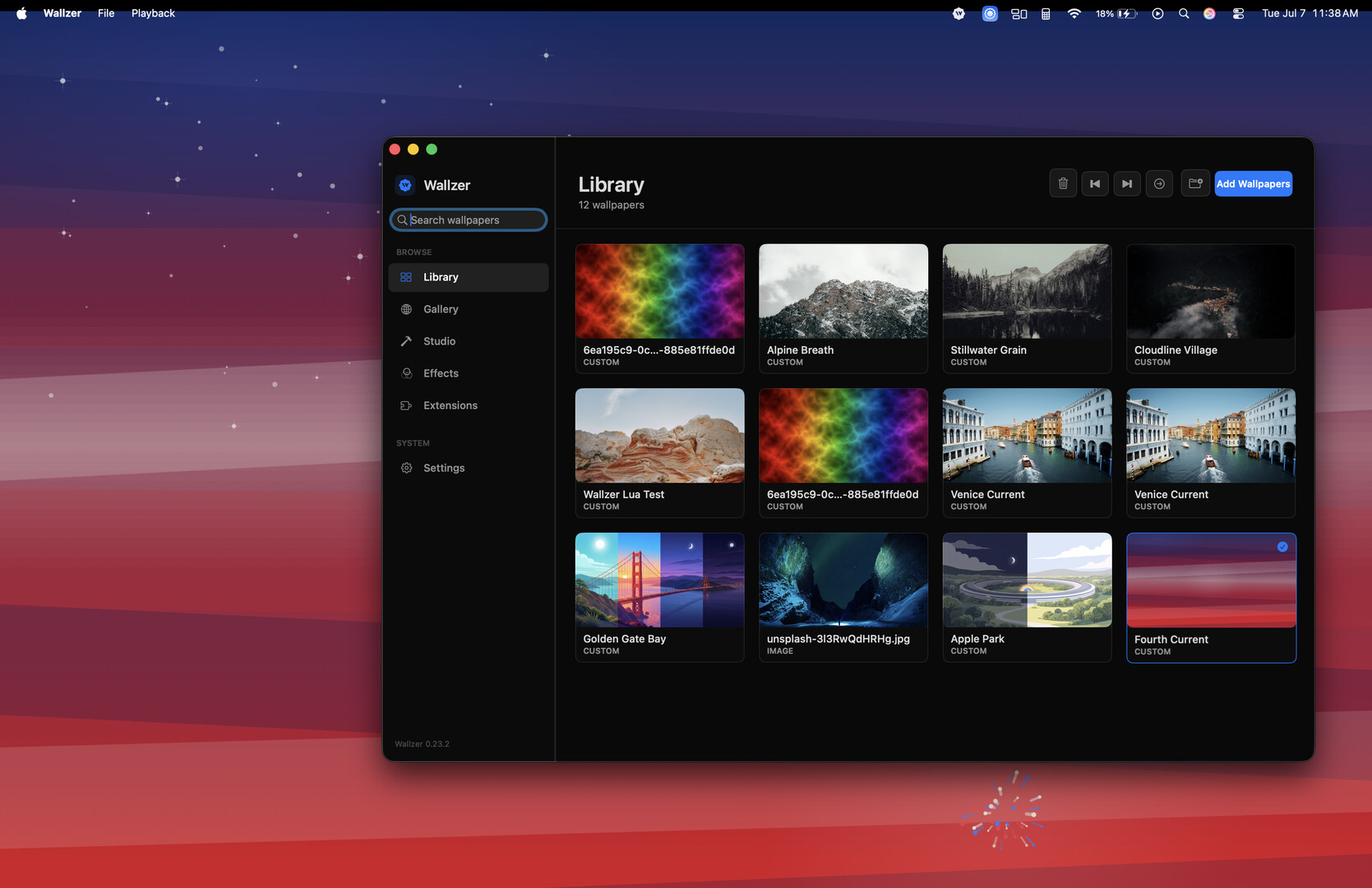Open the Wallzer application menu
The image size is (1372, 888).
pos(62,13)
